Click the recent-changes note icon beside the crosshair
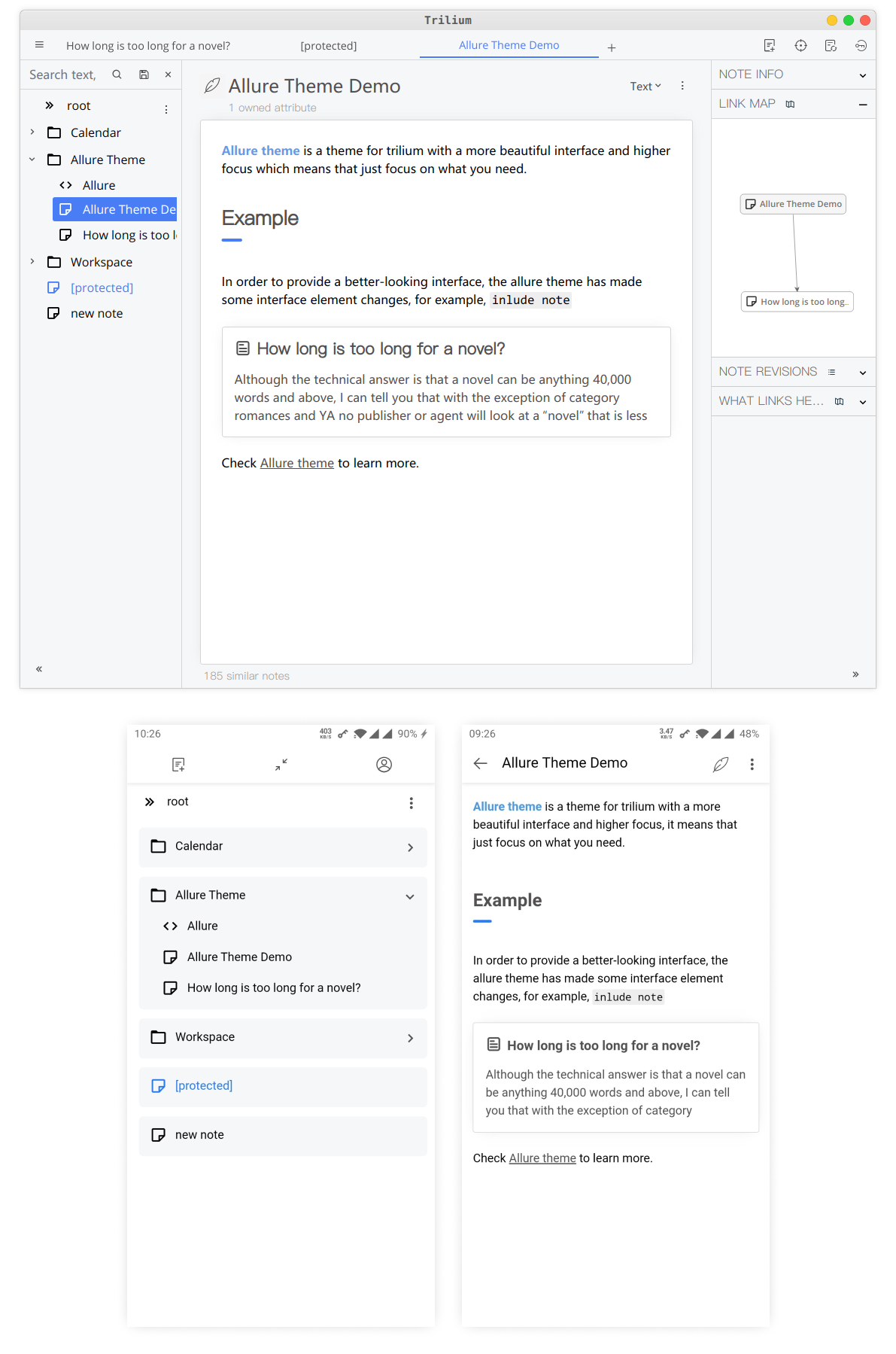The width and height of the screenshot is (896, 1354). (831, 46)
